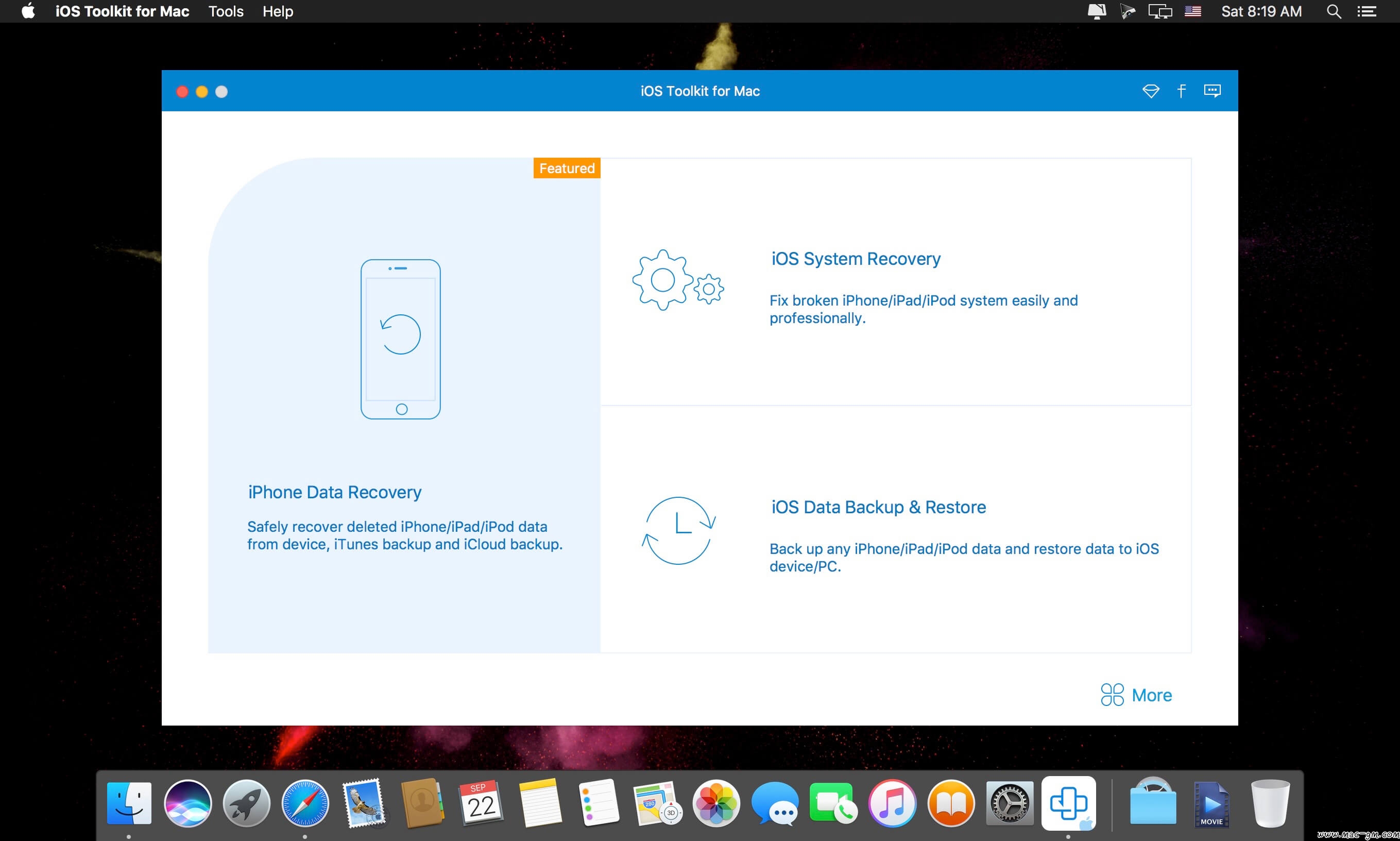The image size is (1400, 841).
Task: Click 'Back up any iPhone/iPad/iPod data' description
Action: click(x=964, y=557)
